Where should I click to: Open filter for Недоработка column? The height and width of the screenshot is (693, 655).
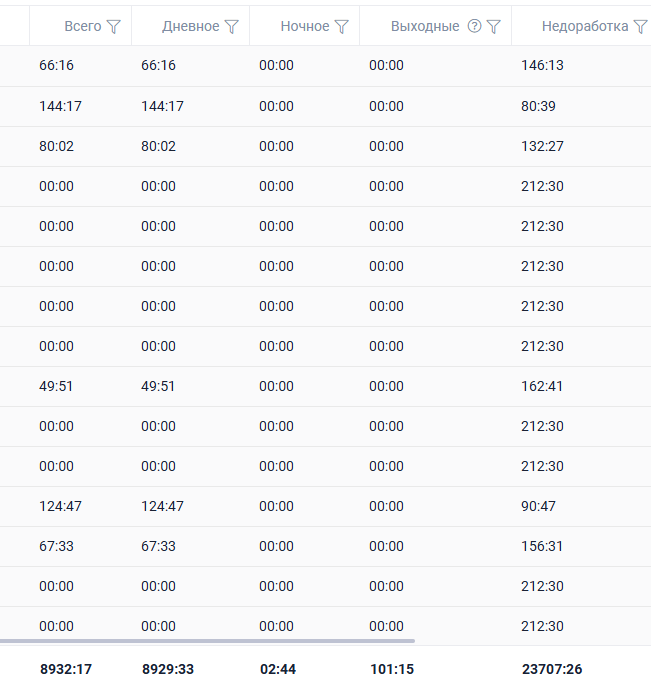pos(640,27)
